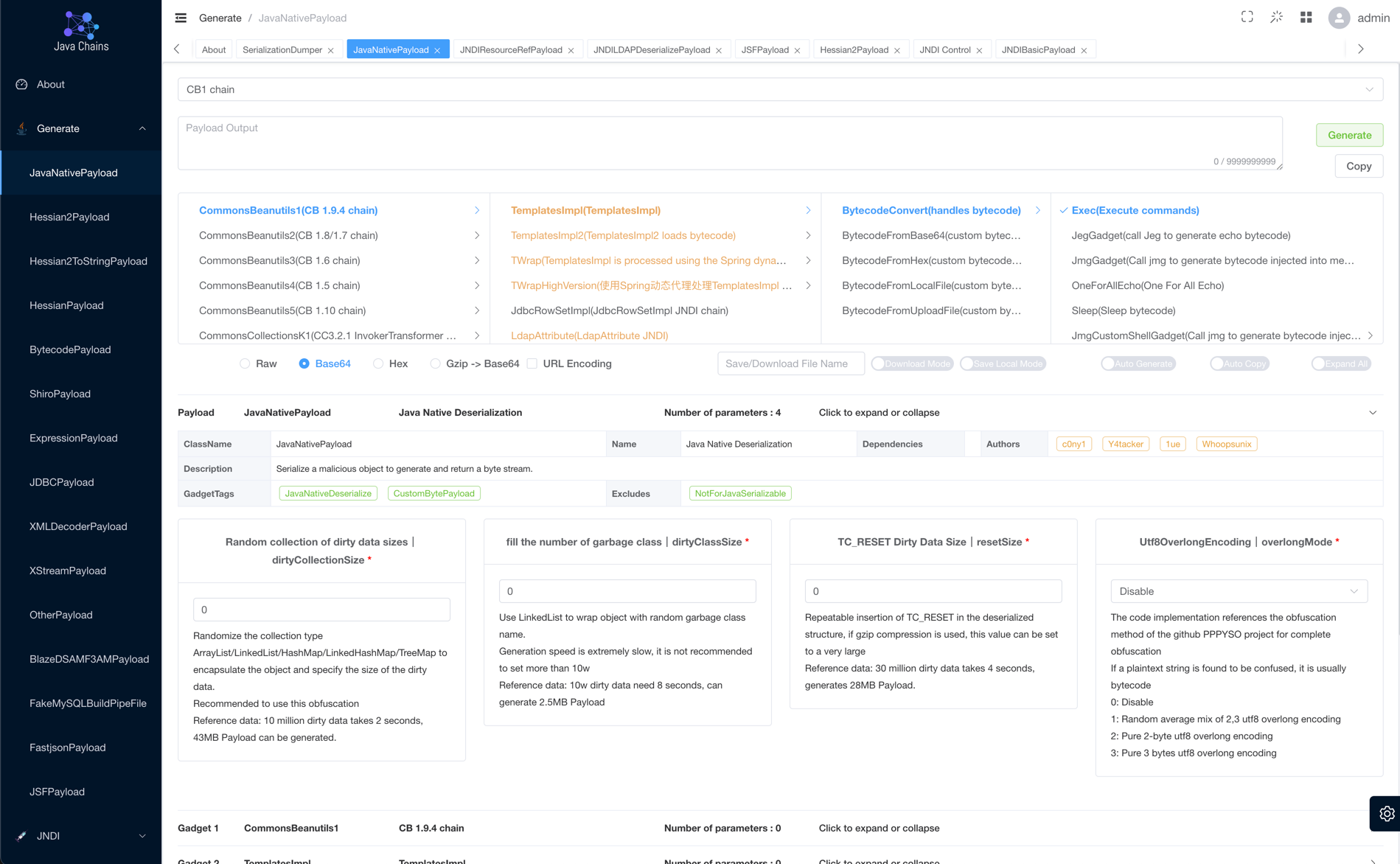This screenshot has height=864, width=1400.
Task: Click the Java Chains logo icon
Action: click(80, 23)
